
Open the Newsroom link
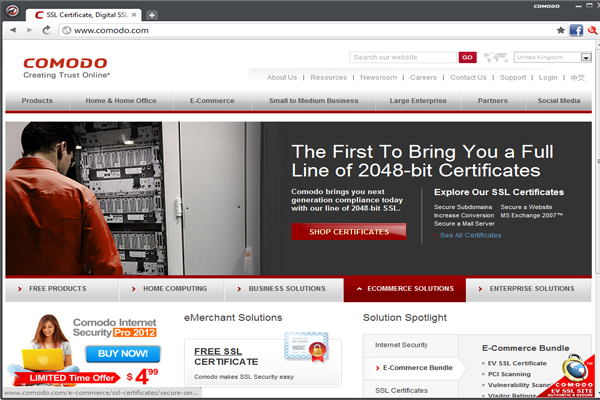pos(378,77)
